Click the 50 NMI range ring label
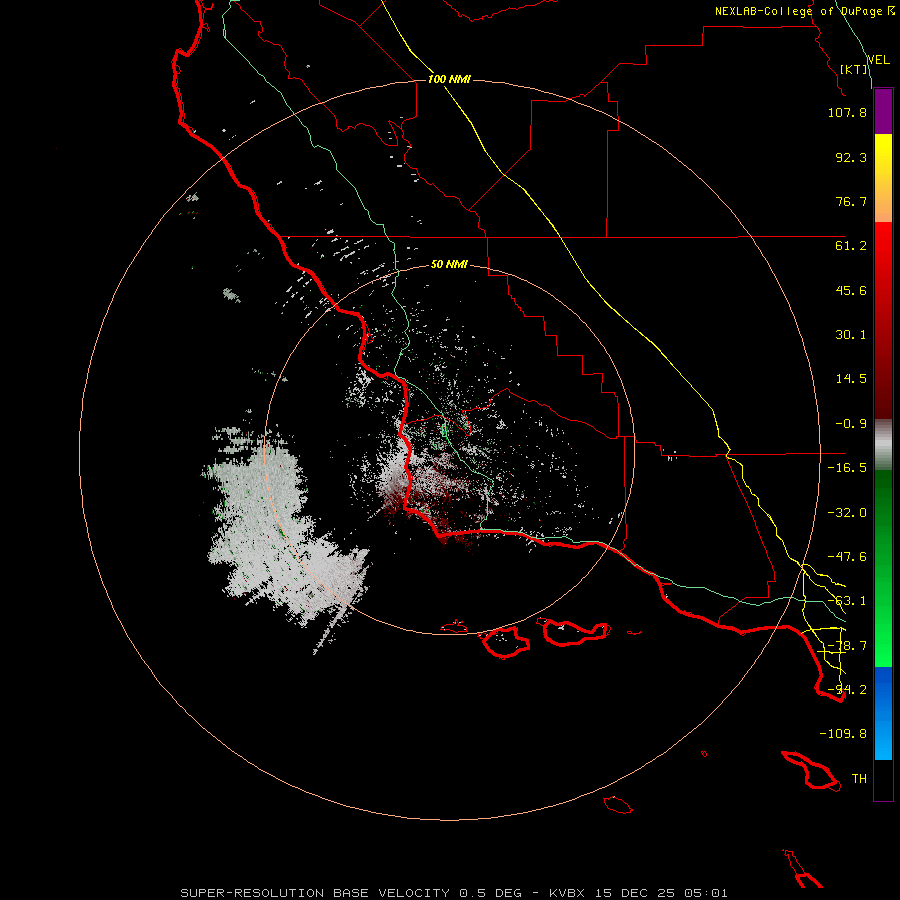The width and height of the screenshot is (900, 900). point(449,265)
